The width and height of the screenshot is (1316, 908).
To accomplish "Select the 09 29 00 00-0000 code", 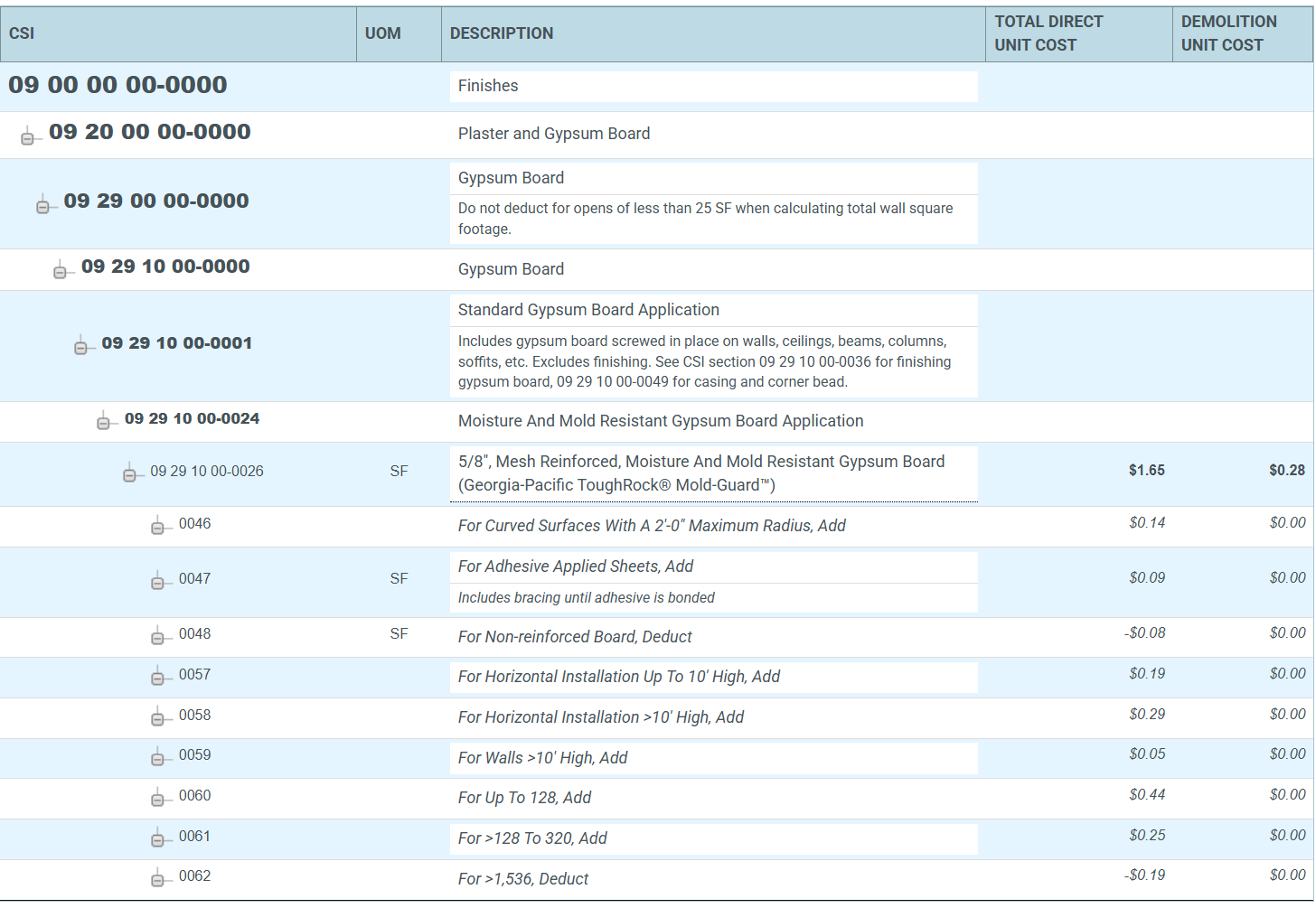I will pos(156,201).
